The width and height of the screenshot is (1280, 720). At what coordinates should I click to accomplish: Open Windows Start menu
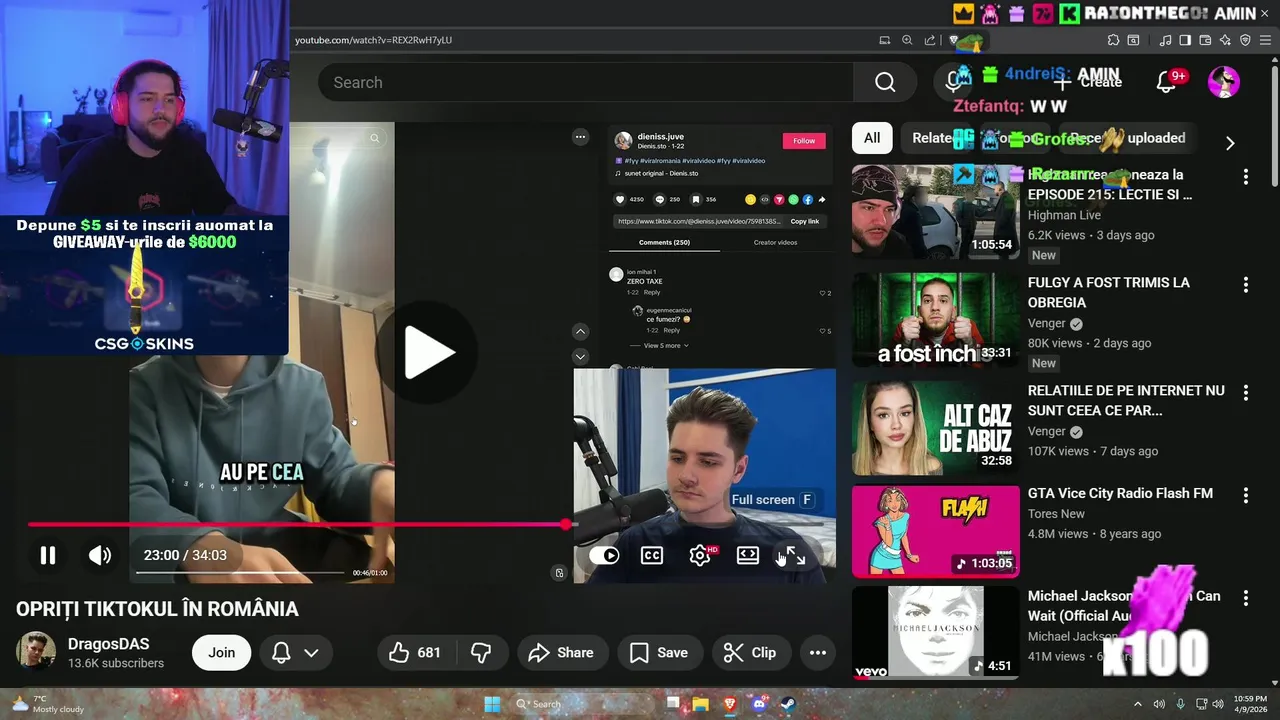click(x=492, y=704)
